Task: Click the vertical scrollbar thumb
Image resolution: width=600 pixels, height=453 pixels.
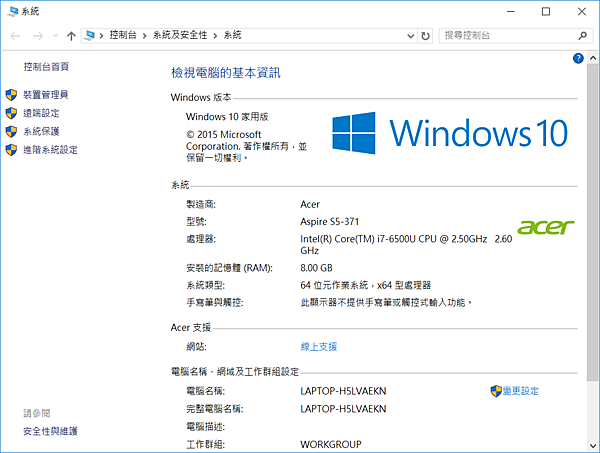Action: pyautogui.click(x=593, y=222)
